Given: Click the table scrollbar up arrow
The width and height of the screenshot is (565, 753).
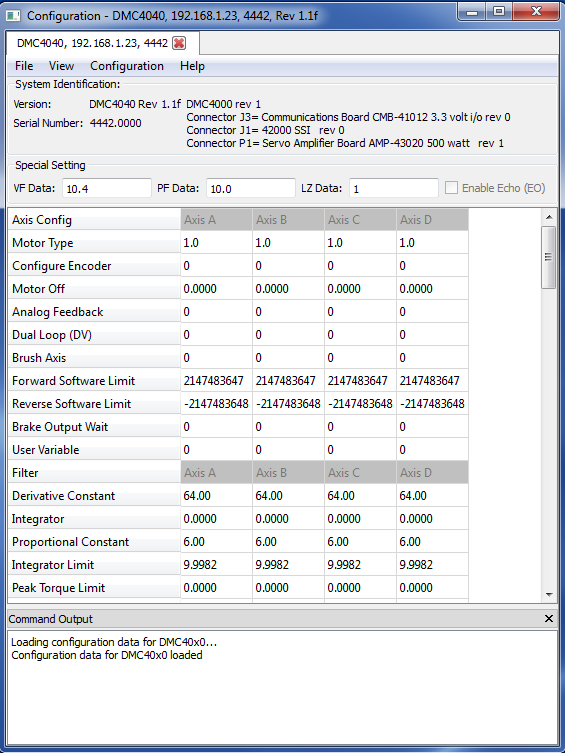Looking at the screenshot, I should (549, 217).
